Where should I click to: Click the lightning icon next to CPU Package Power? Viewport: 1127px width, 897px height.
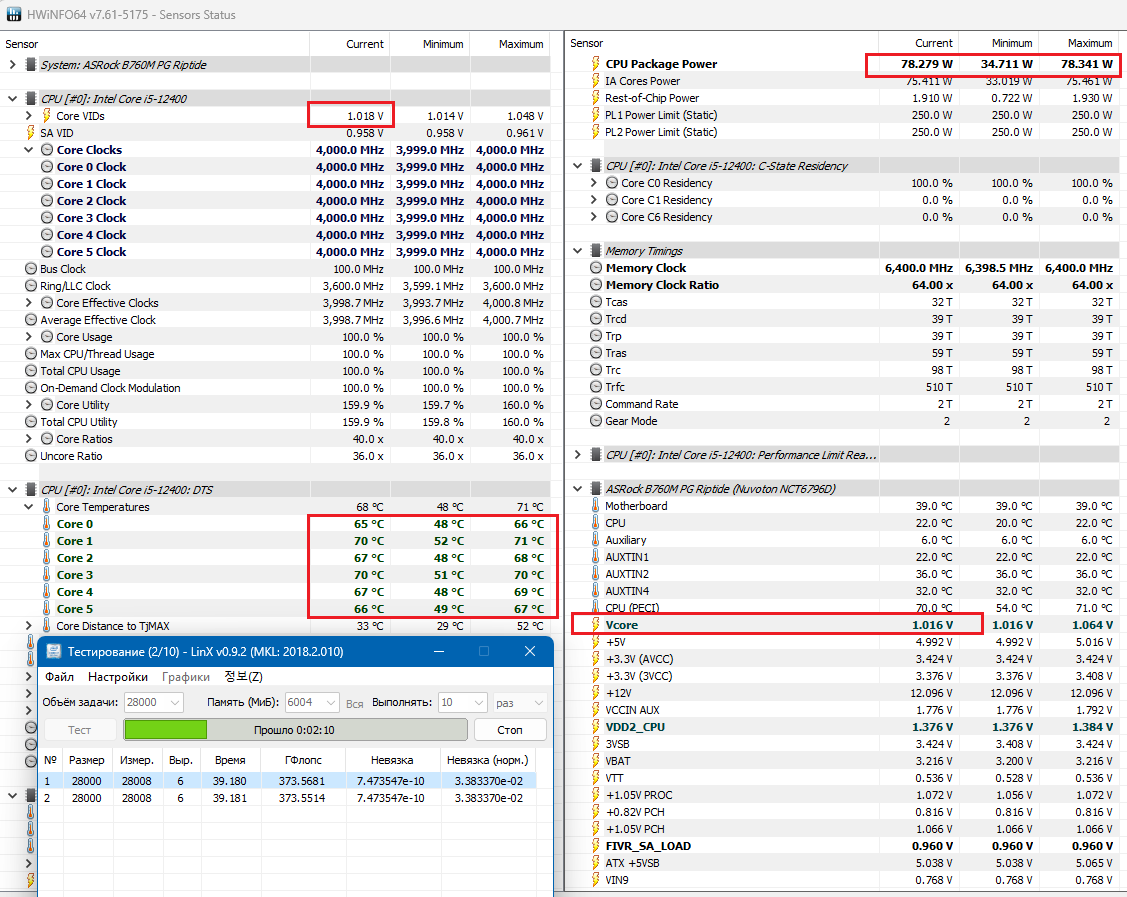(594, 64)
